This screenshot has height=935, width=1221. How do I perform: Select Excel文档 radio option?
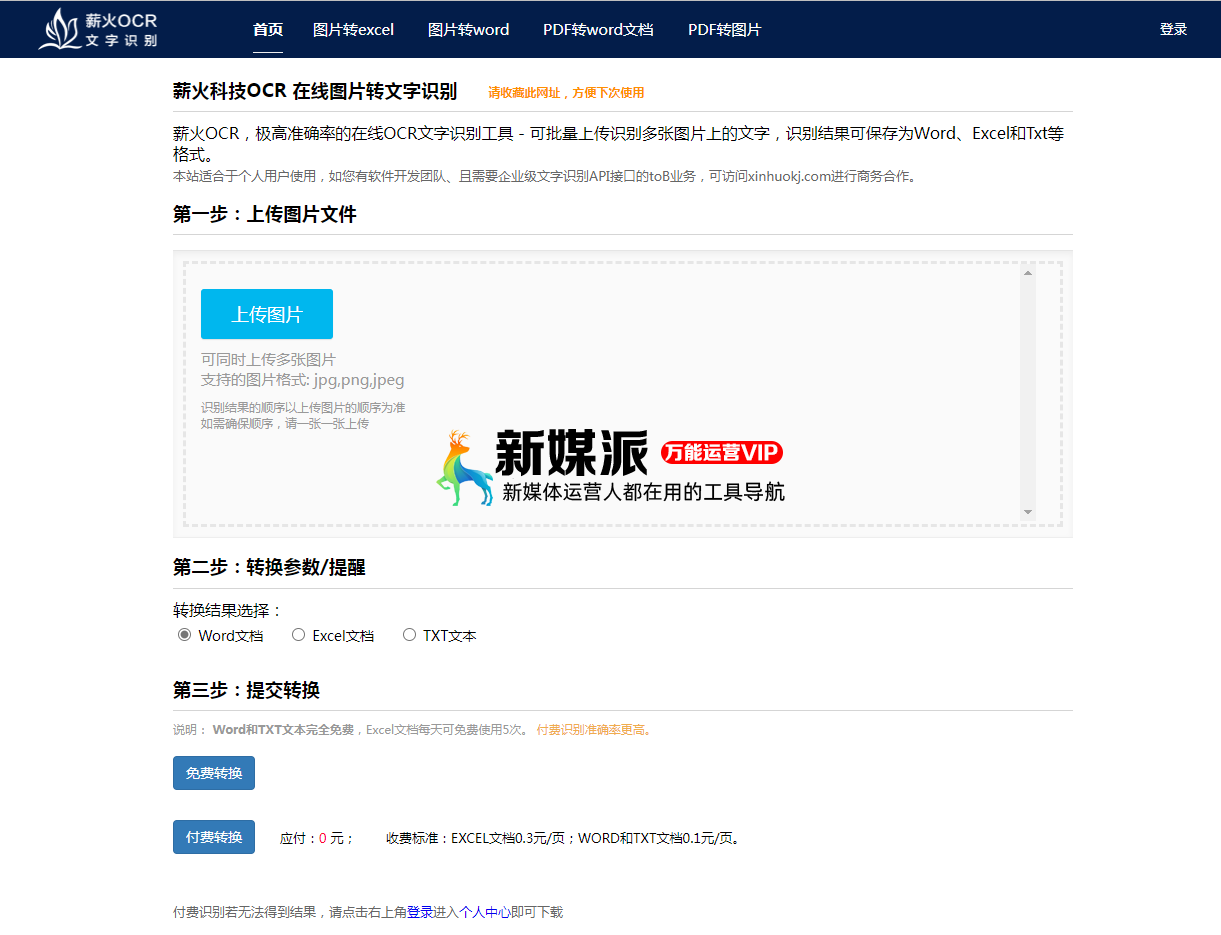(298, 634)
